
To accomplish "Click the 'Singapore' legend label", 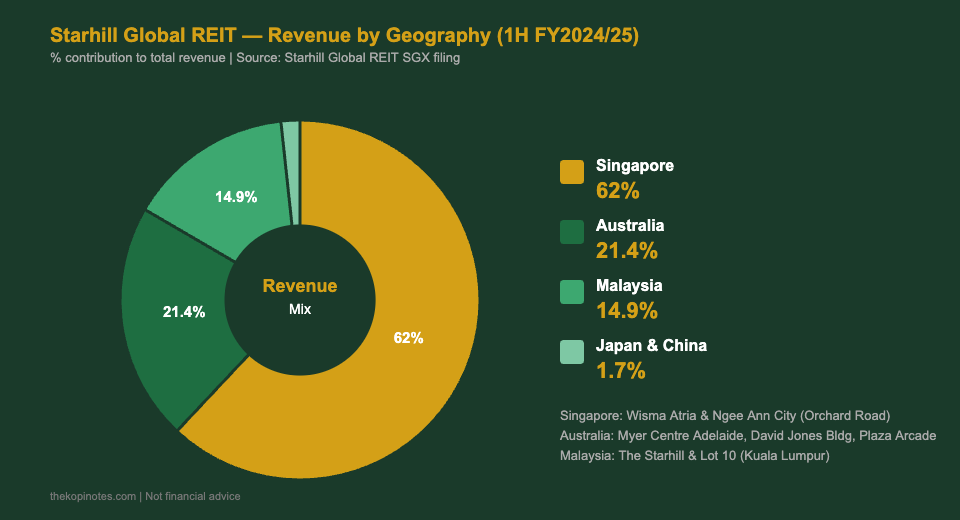I will point(635,166).
